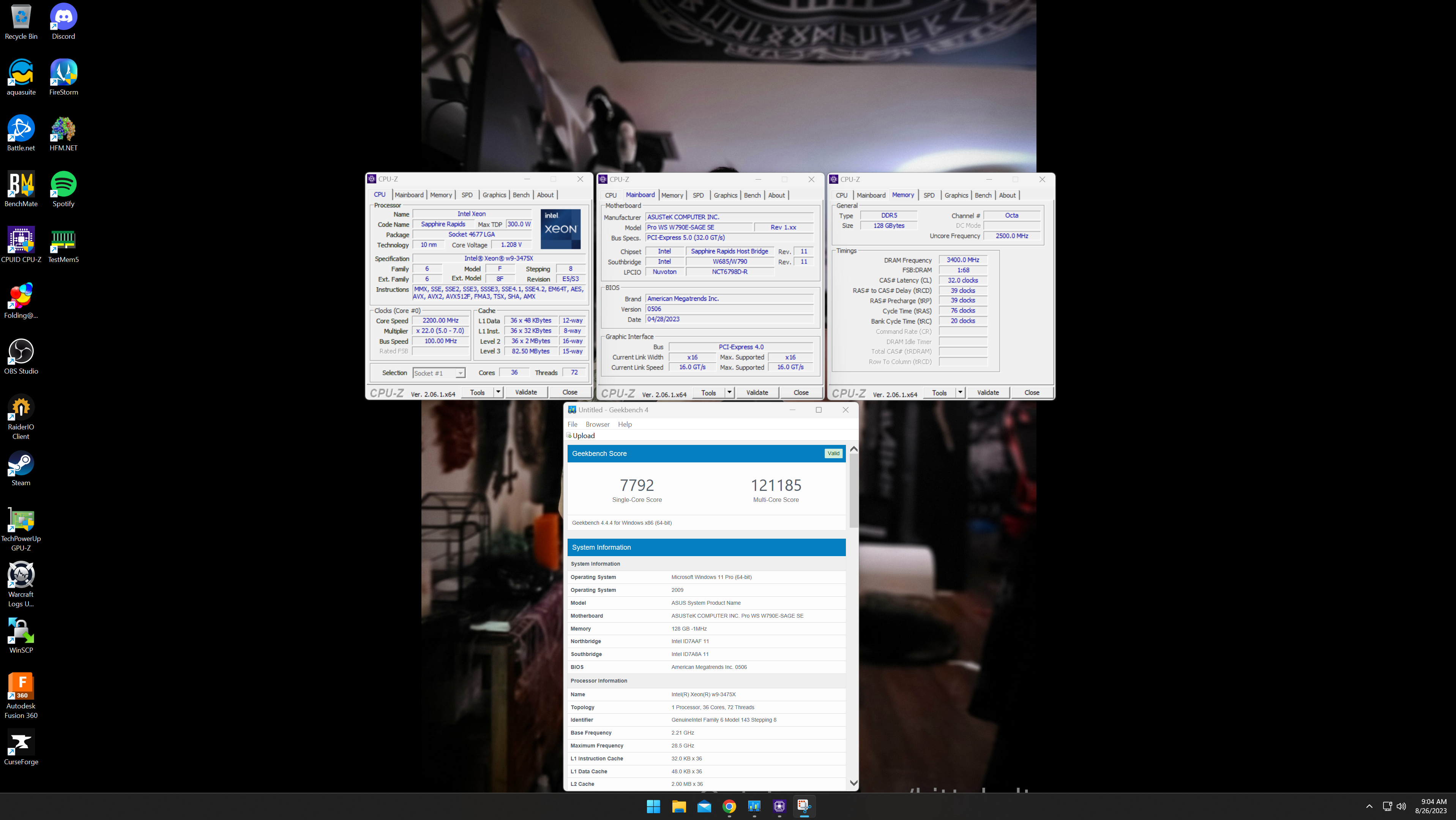
Task: Open Graphics tab in Memory CPU-Z window
Action: coord(956,196)
